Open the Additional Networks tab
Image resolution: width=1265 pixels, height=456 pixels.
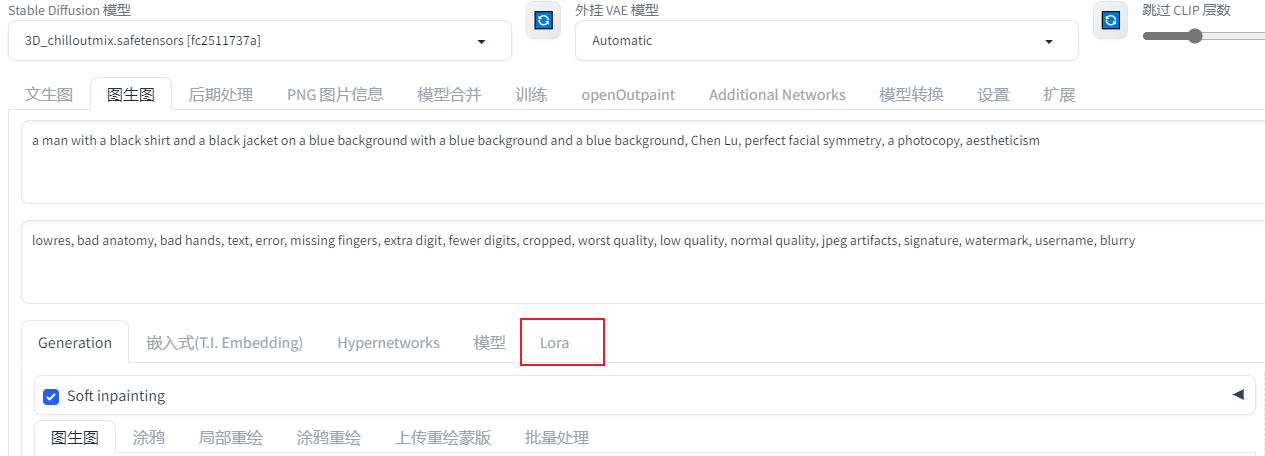point(777,95)
